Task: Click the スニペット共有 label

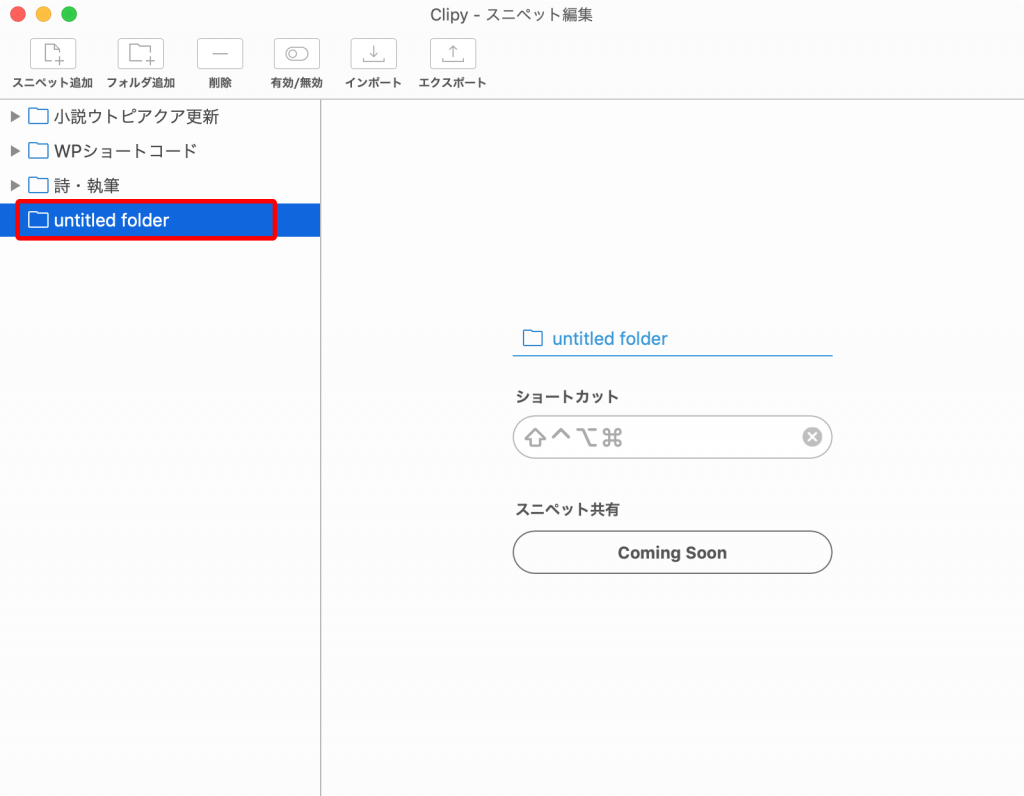Action: pos(567,509)
